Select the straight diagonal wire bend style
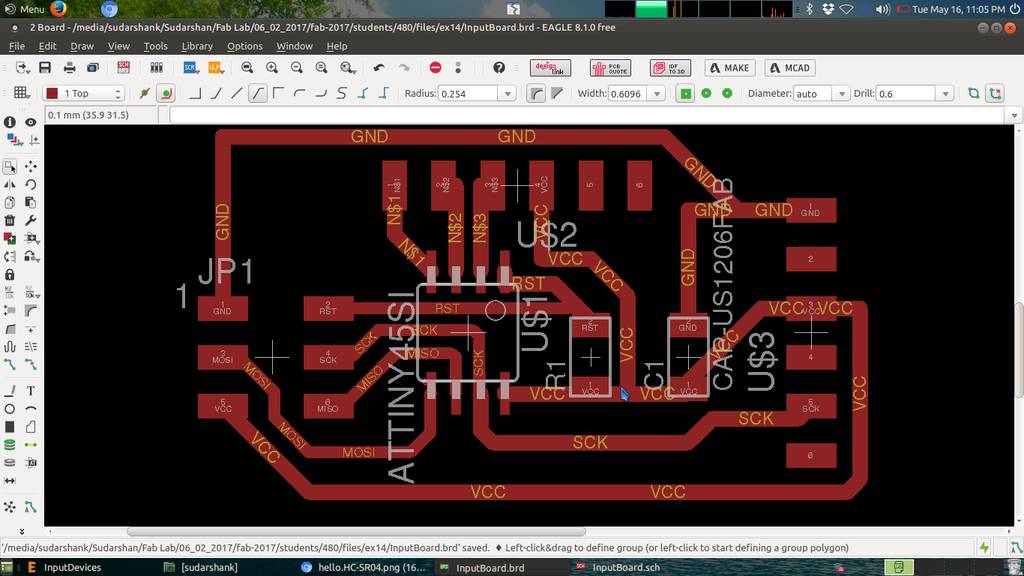 pyautogui.click(x=236, y=93)
